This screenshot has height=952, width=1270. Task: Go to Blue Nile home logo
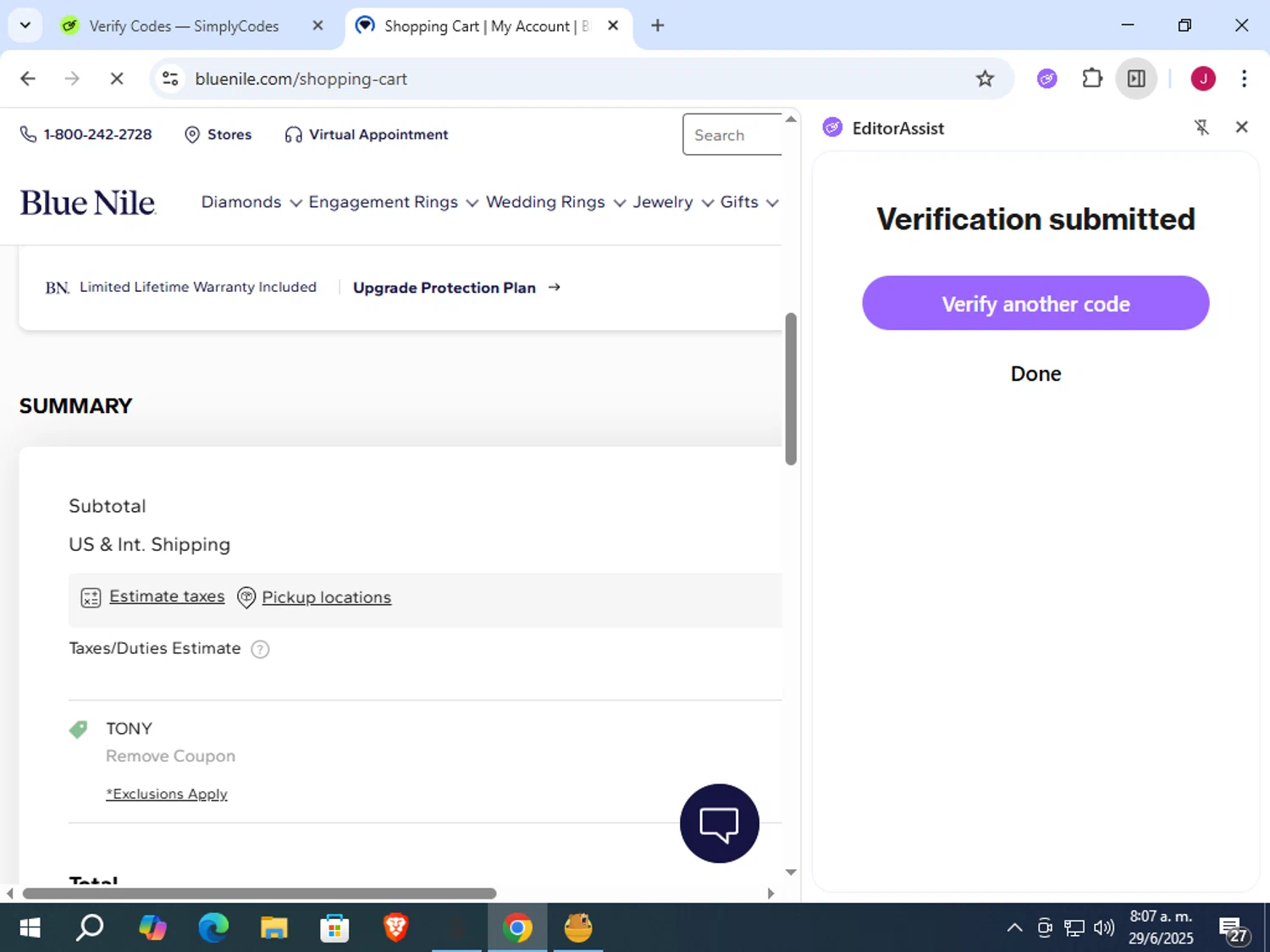pos(88,203)
